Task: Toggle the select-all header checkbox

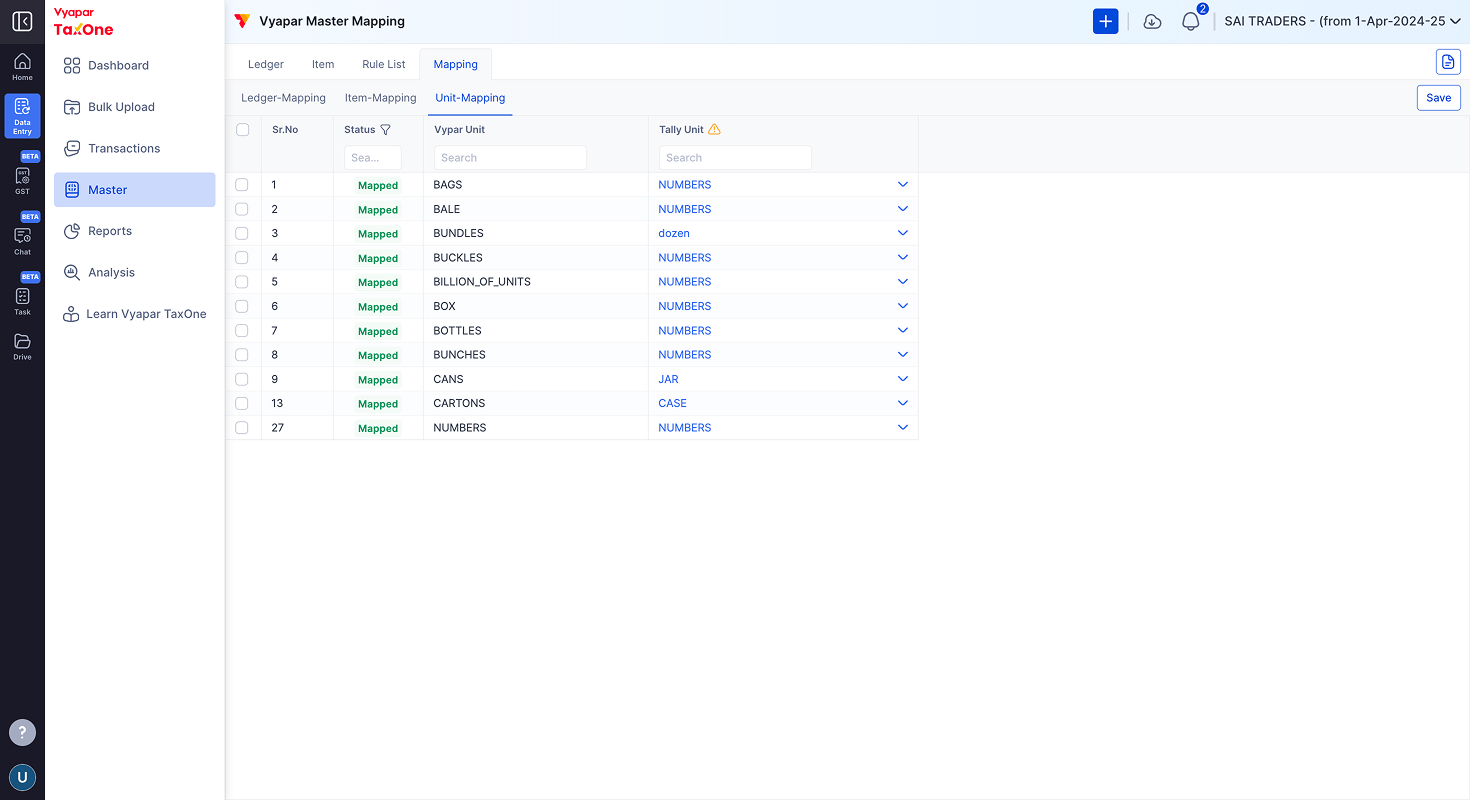Action: pos(242,129)
